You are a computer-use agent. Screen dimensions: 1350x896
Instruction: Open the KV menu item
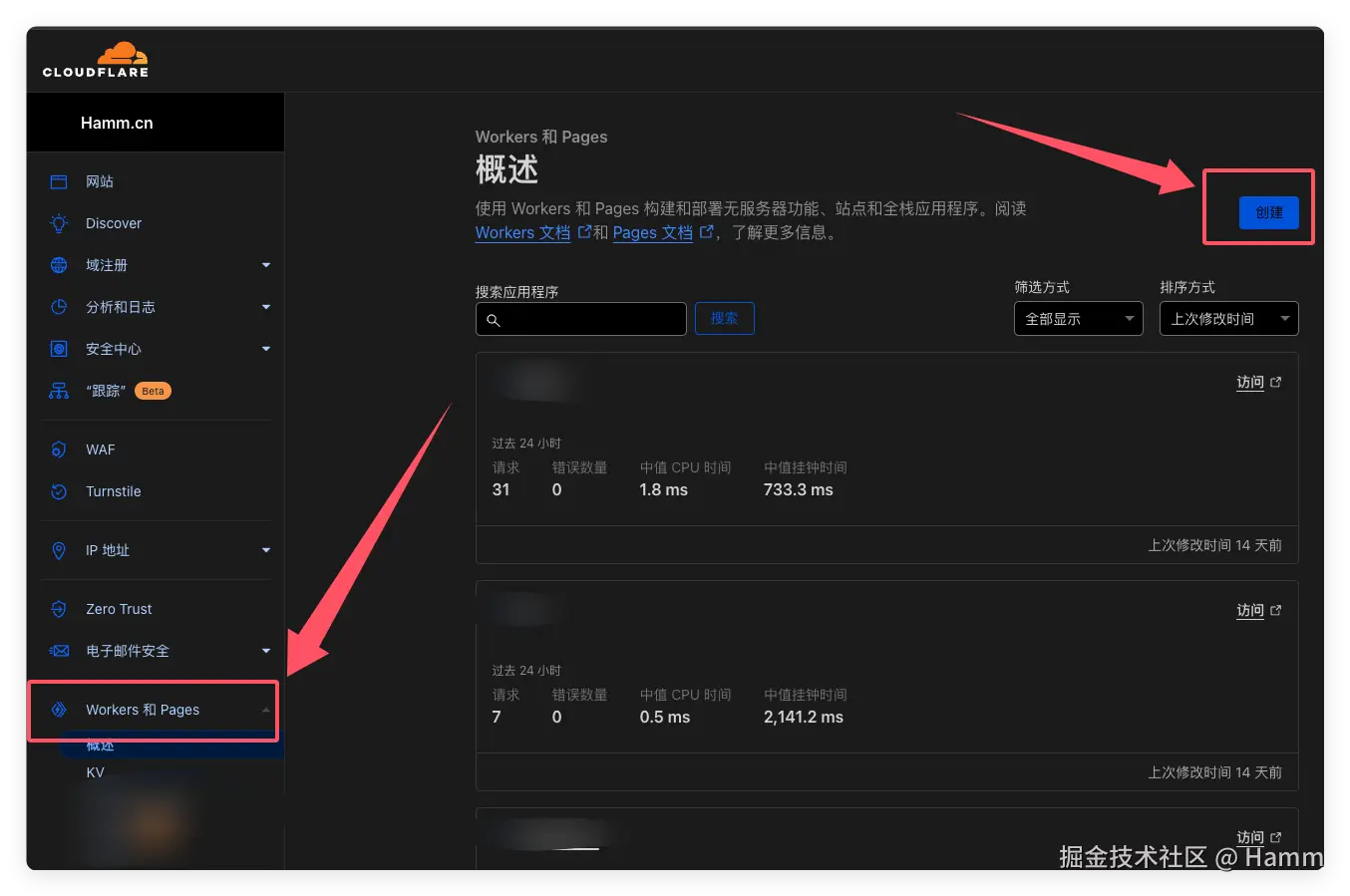(x=96, y=771)
